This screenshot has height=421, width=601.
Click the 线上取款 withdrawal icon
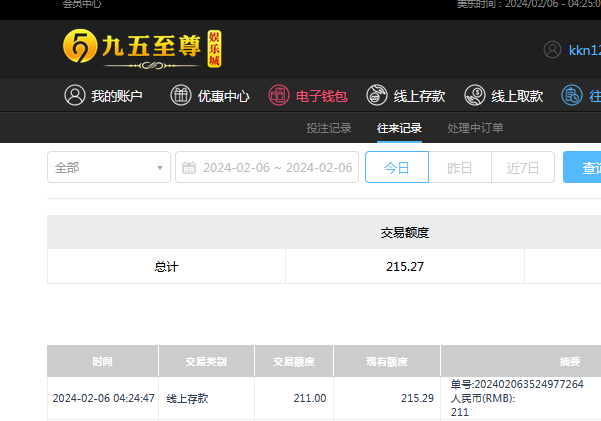(475, 95)
